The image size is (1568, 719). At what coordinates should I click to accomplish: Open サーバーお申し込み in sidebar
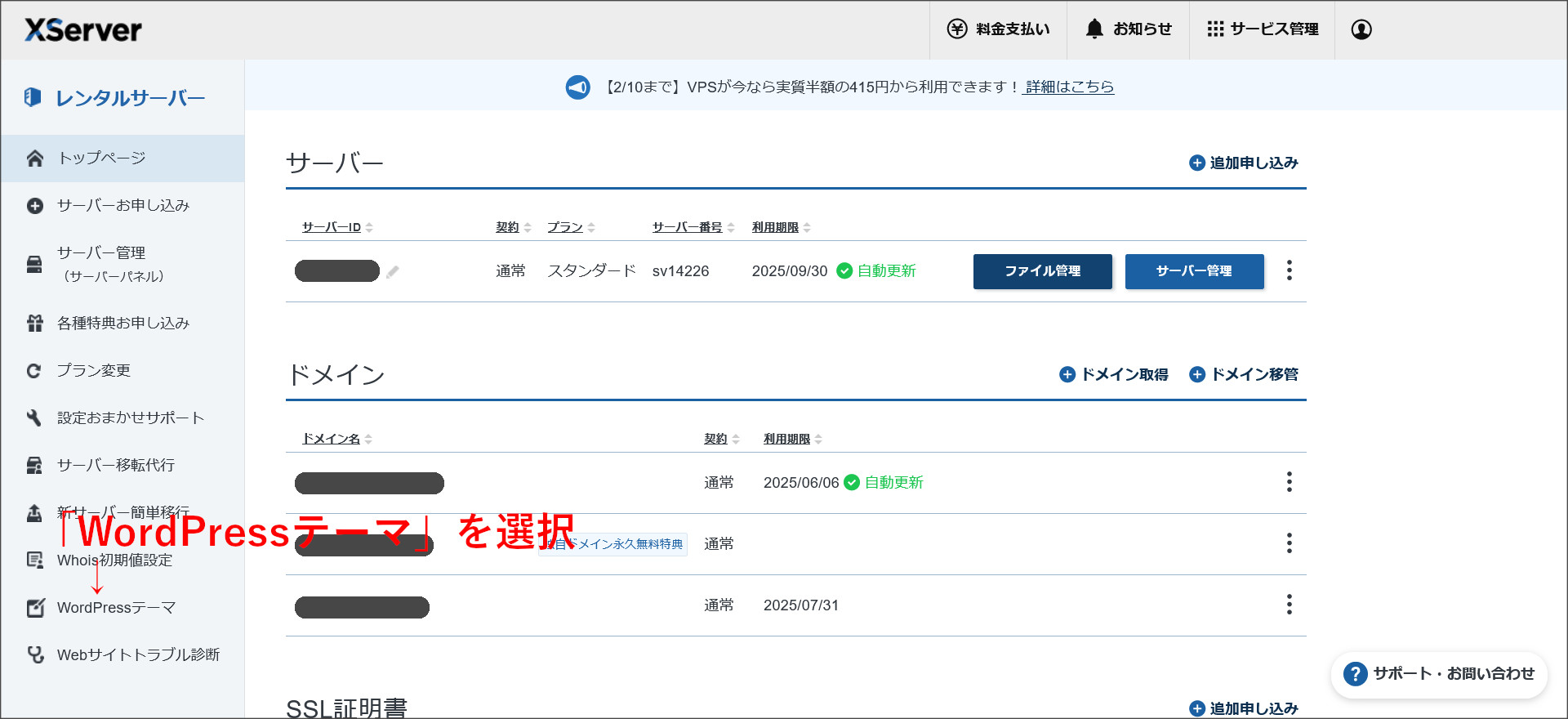pyautogui.click(x=122, y=206)
